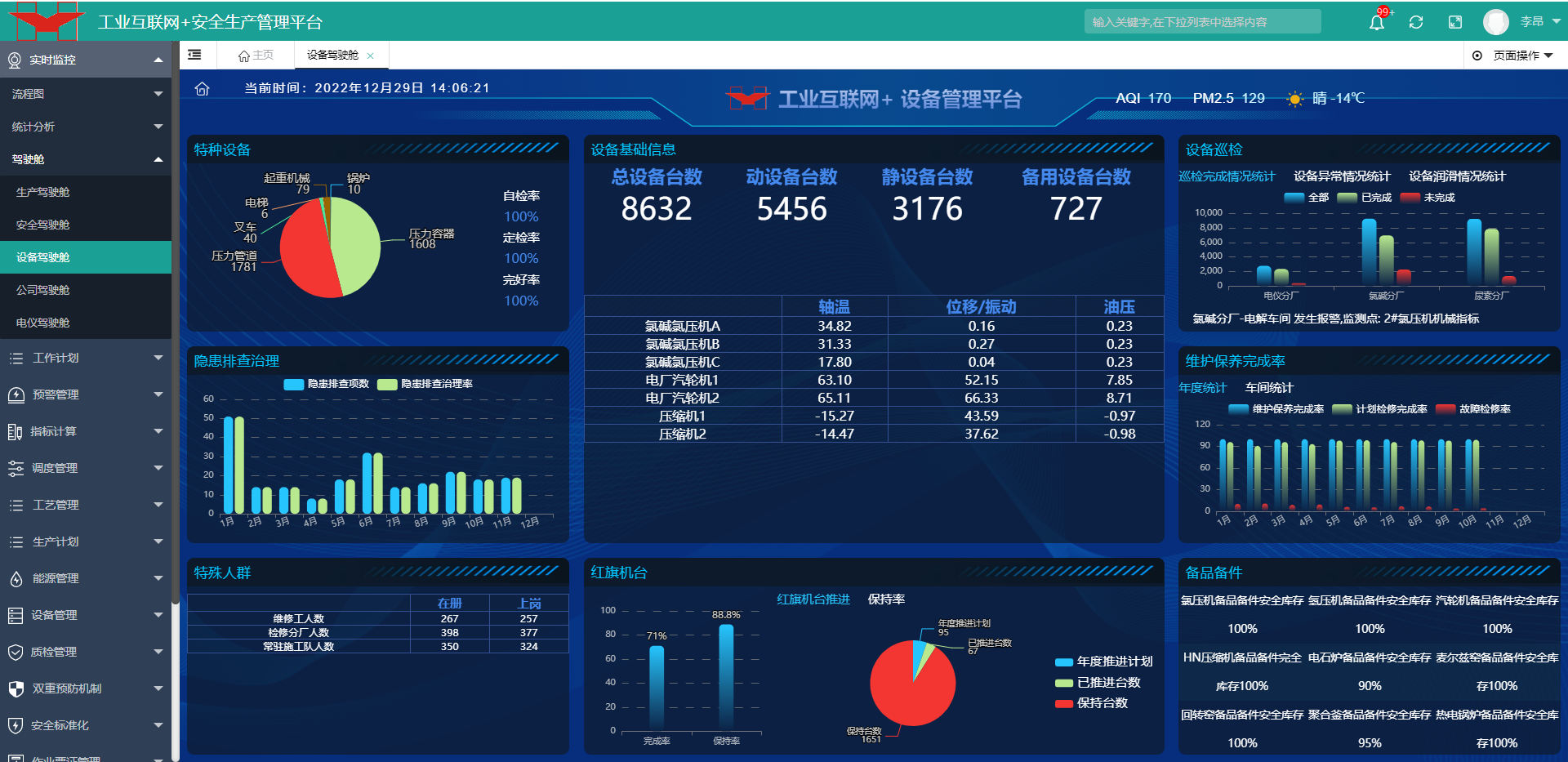1568x762 pixels.
Task: Click the user avatar picture
Action: pyautogui.click(x=1495, y=22)
